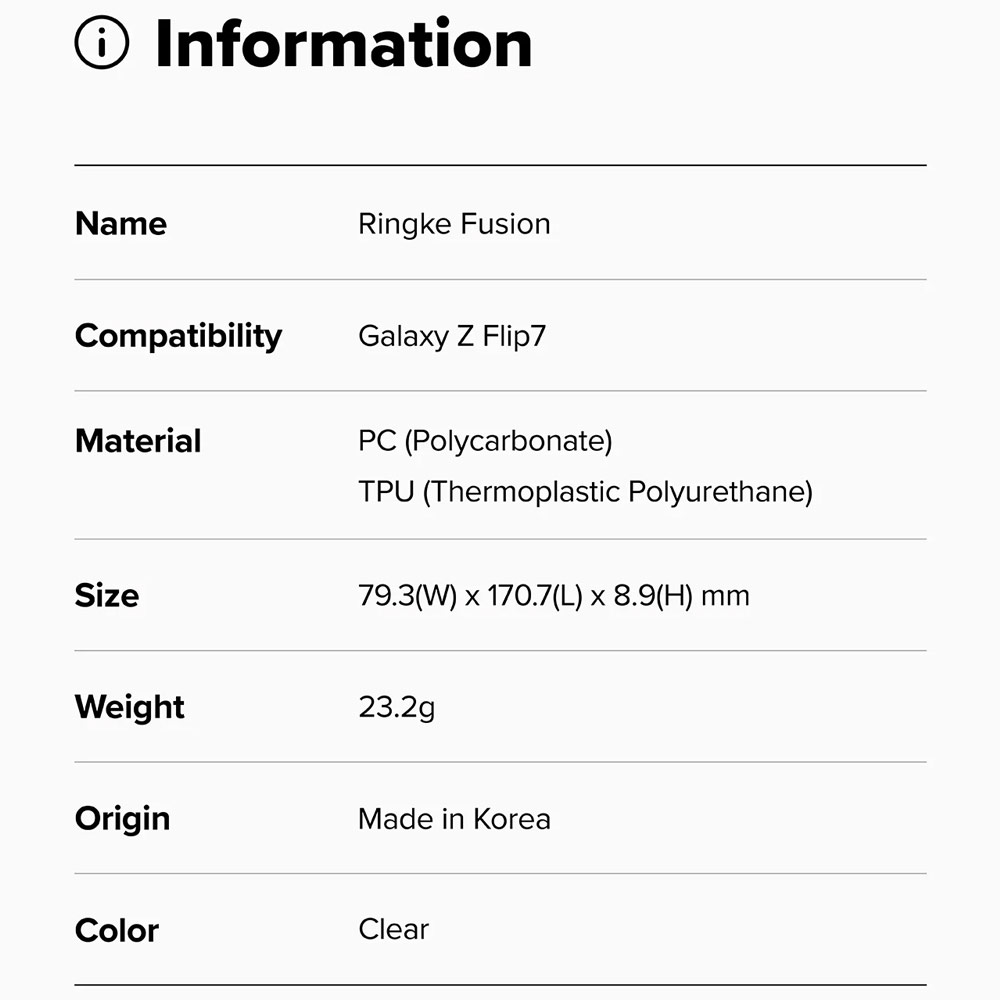Select the Origin row label
Viewport: 1000px width, 1000px height.
coord(122,819)
